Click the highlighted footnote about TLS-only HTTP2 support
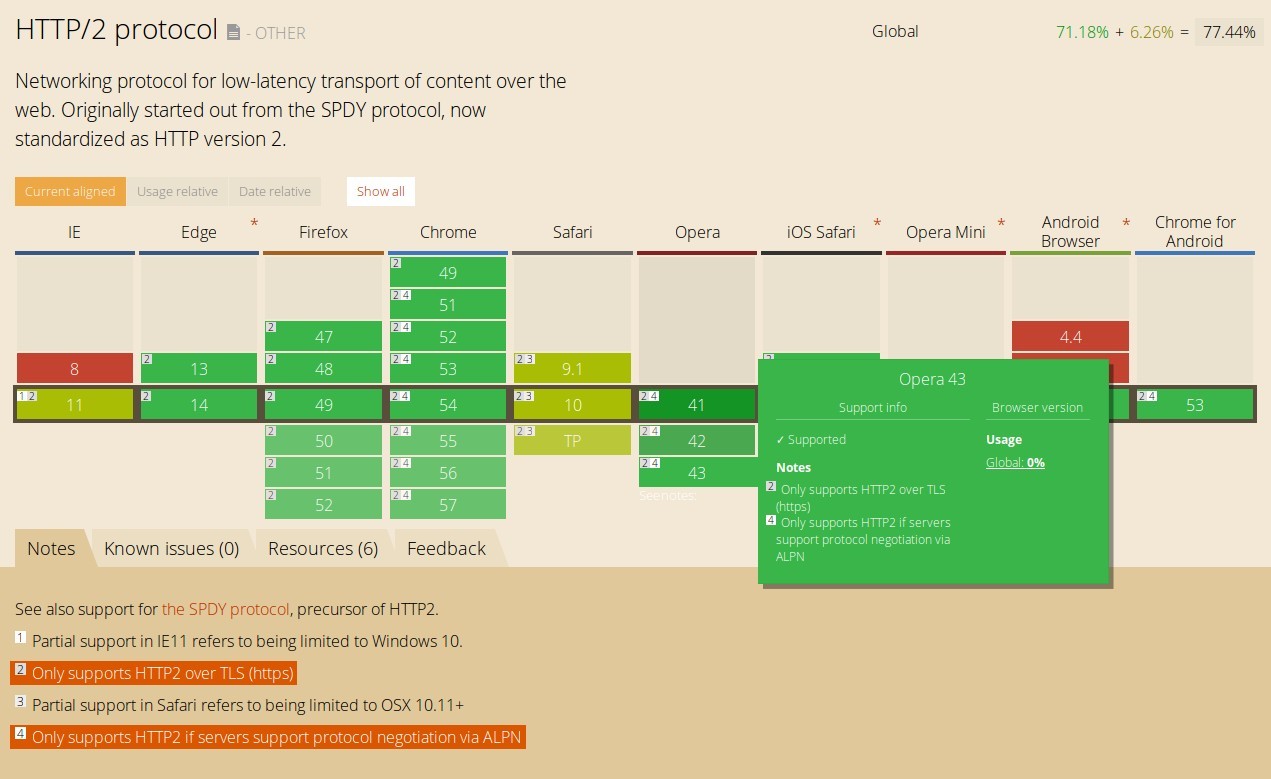This screenshot has width=1271, height=779. [x=156, y=673]
